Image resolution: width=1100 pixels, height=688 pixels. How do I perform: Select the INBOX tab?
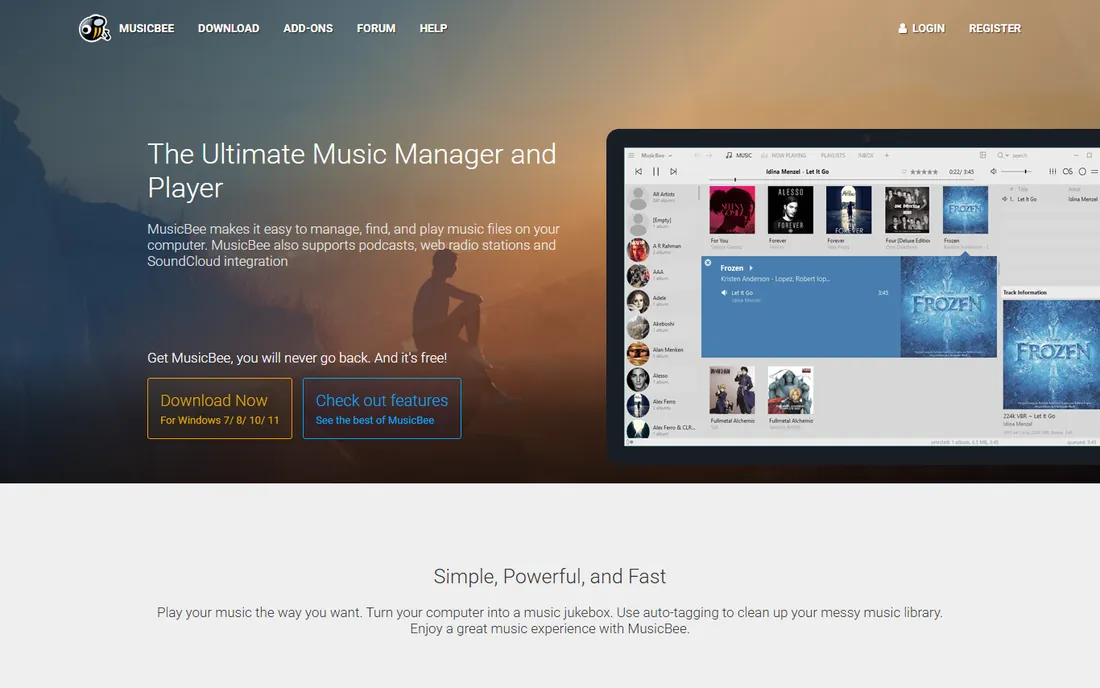(x=866, y=155)
